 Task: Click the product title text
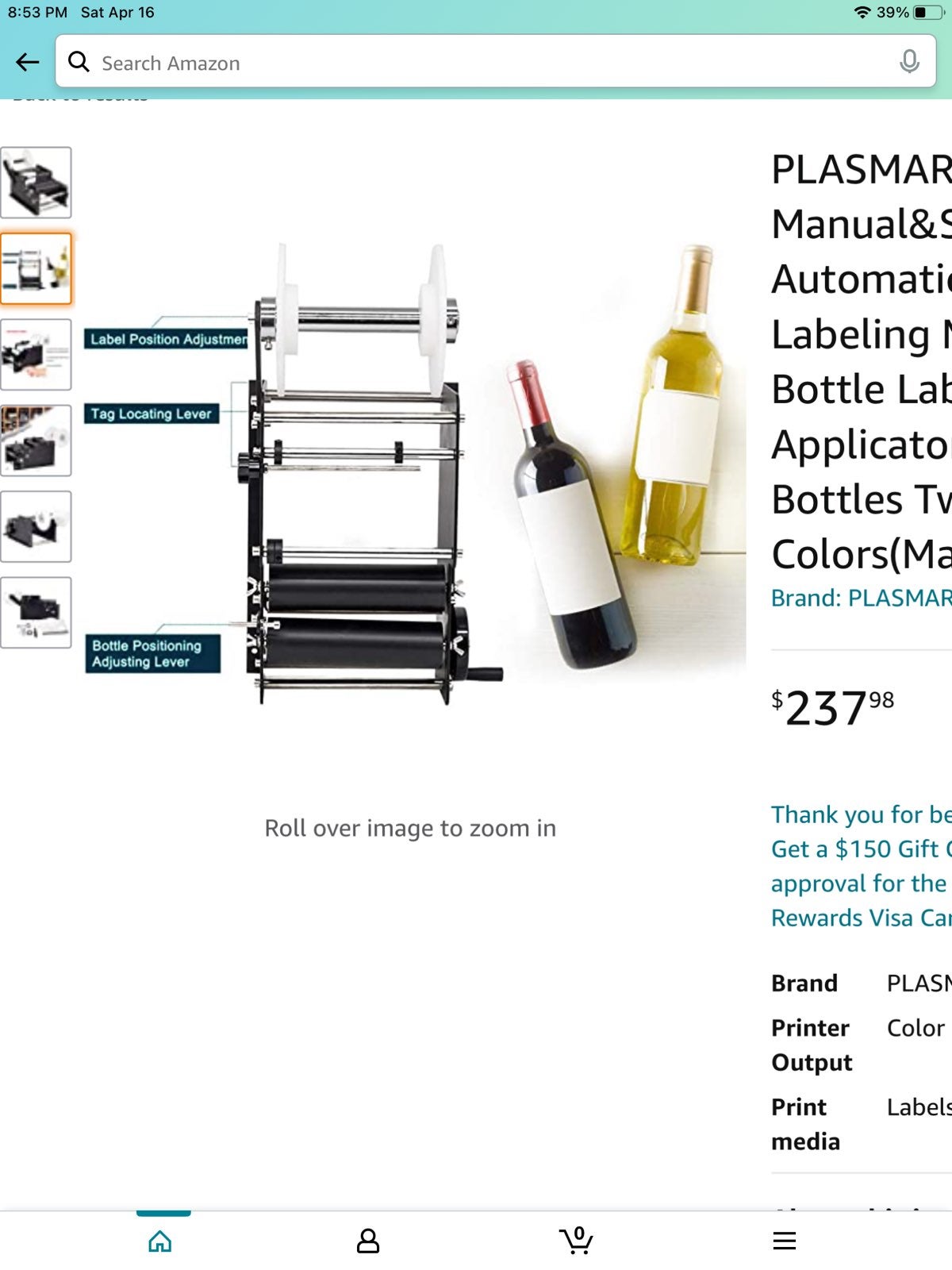click(x=861, y=361)
